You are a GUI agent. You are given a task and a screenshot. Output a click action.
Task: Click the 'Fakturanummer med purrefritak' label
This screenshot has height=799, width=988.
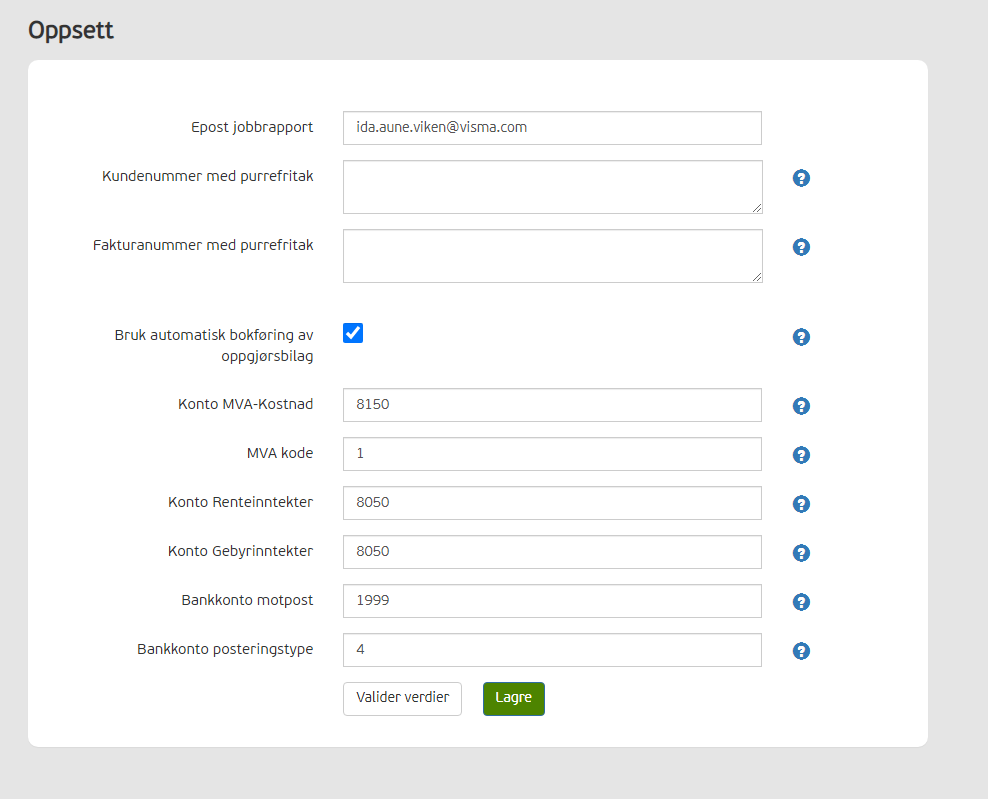(x=203, y=245)
